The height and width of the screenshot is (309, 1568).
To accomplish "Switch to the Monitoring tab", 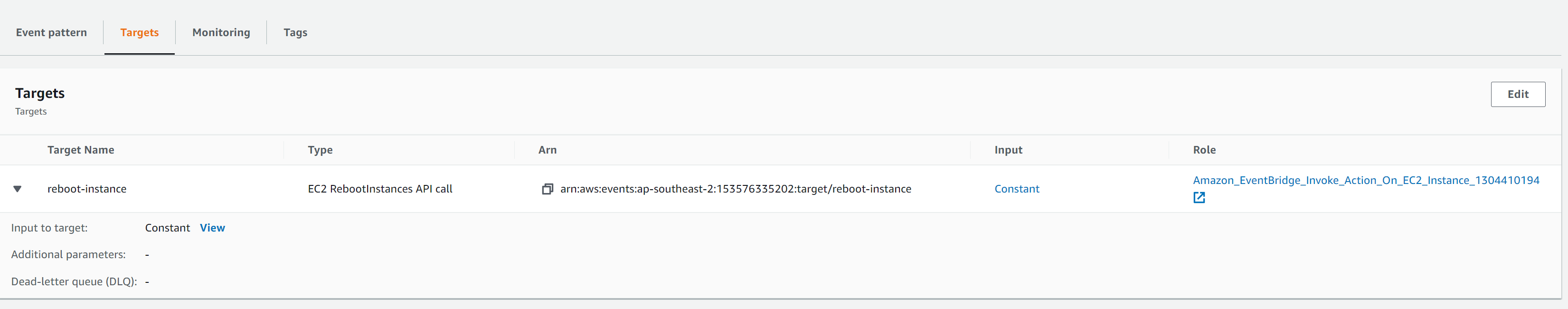I will pyautogui.click(x=220, y=32).
